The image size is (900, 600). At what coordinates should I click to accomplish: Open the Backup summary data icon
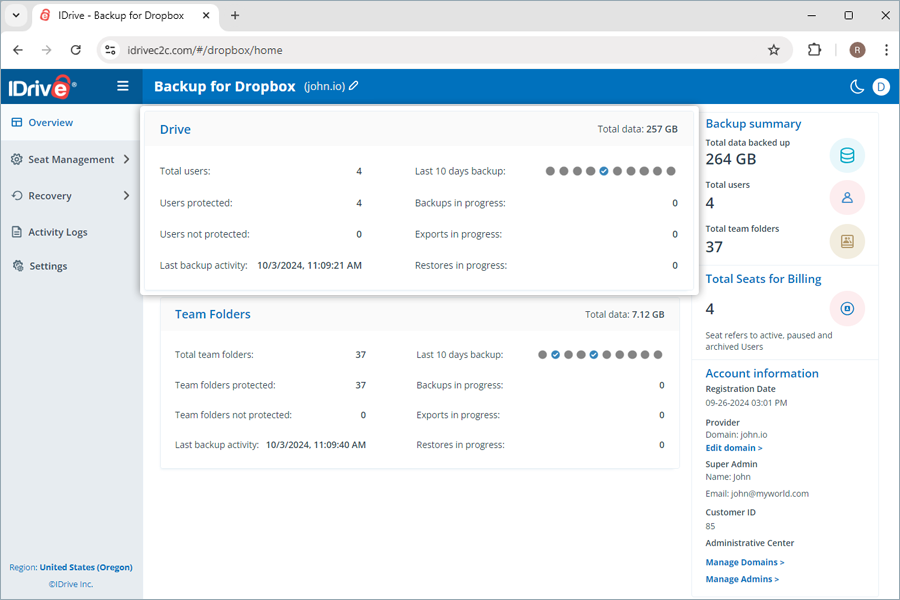(847, 155)
